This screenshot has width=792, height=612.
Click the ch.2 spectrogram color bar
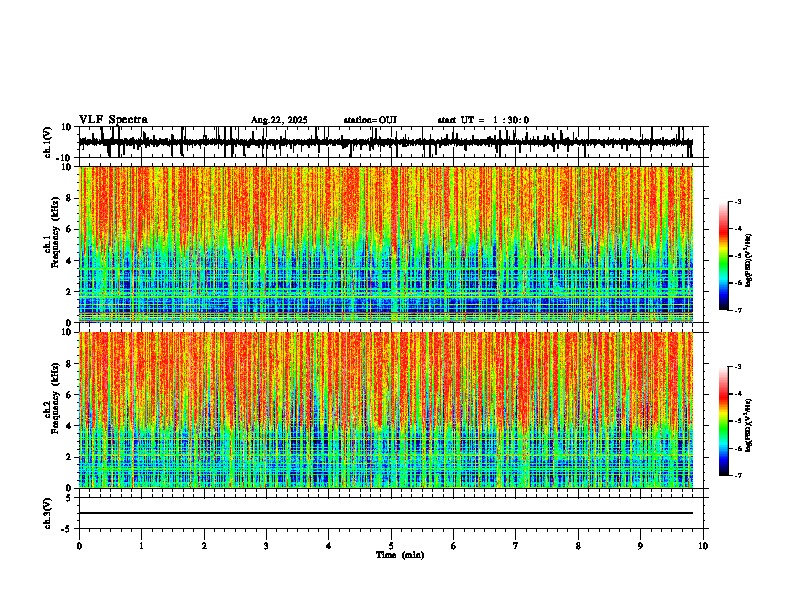pyautogui.click(x=724, y=421)
